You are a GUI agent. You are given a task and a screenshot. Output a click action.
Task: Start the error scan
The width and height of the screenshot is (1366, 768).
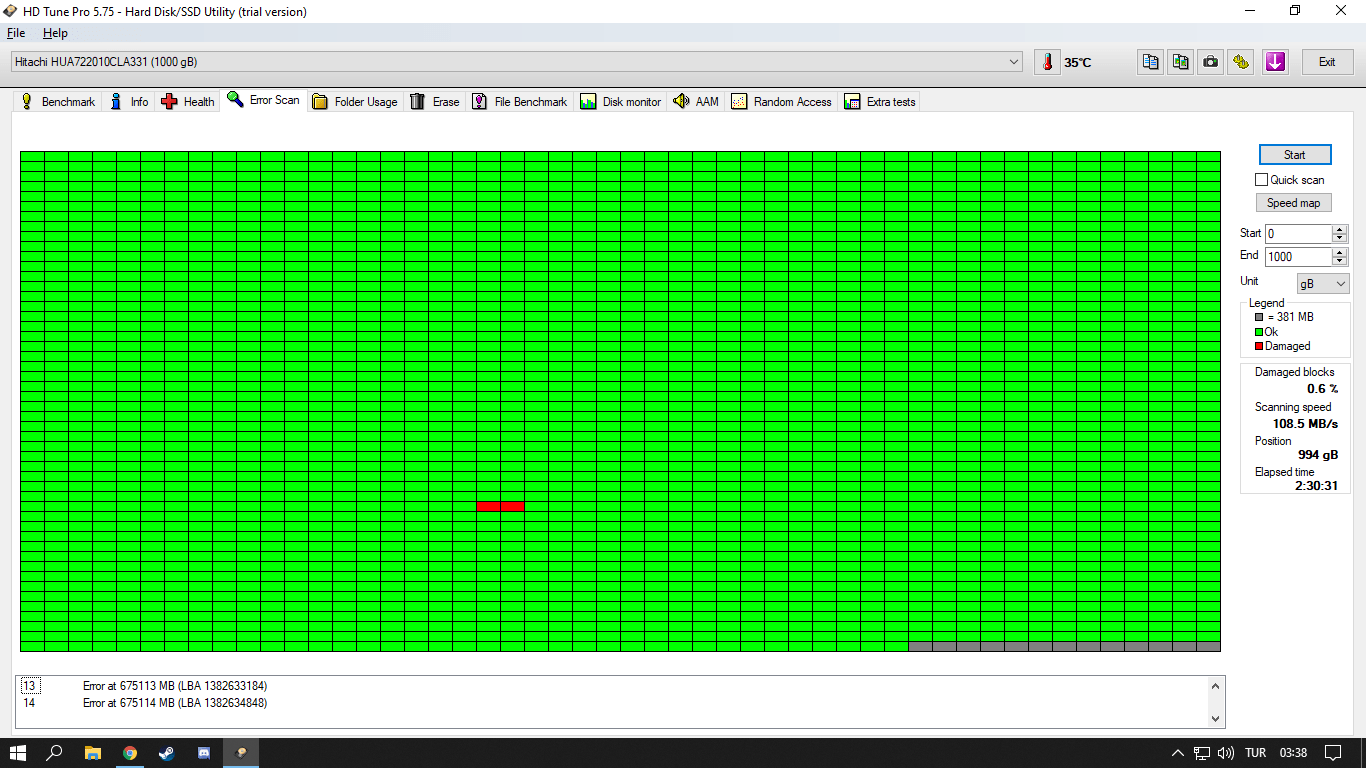[1295, 155]
